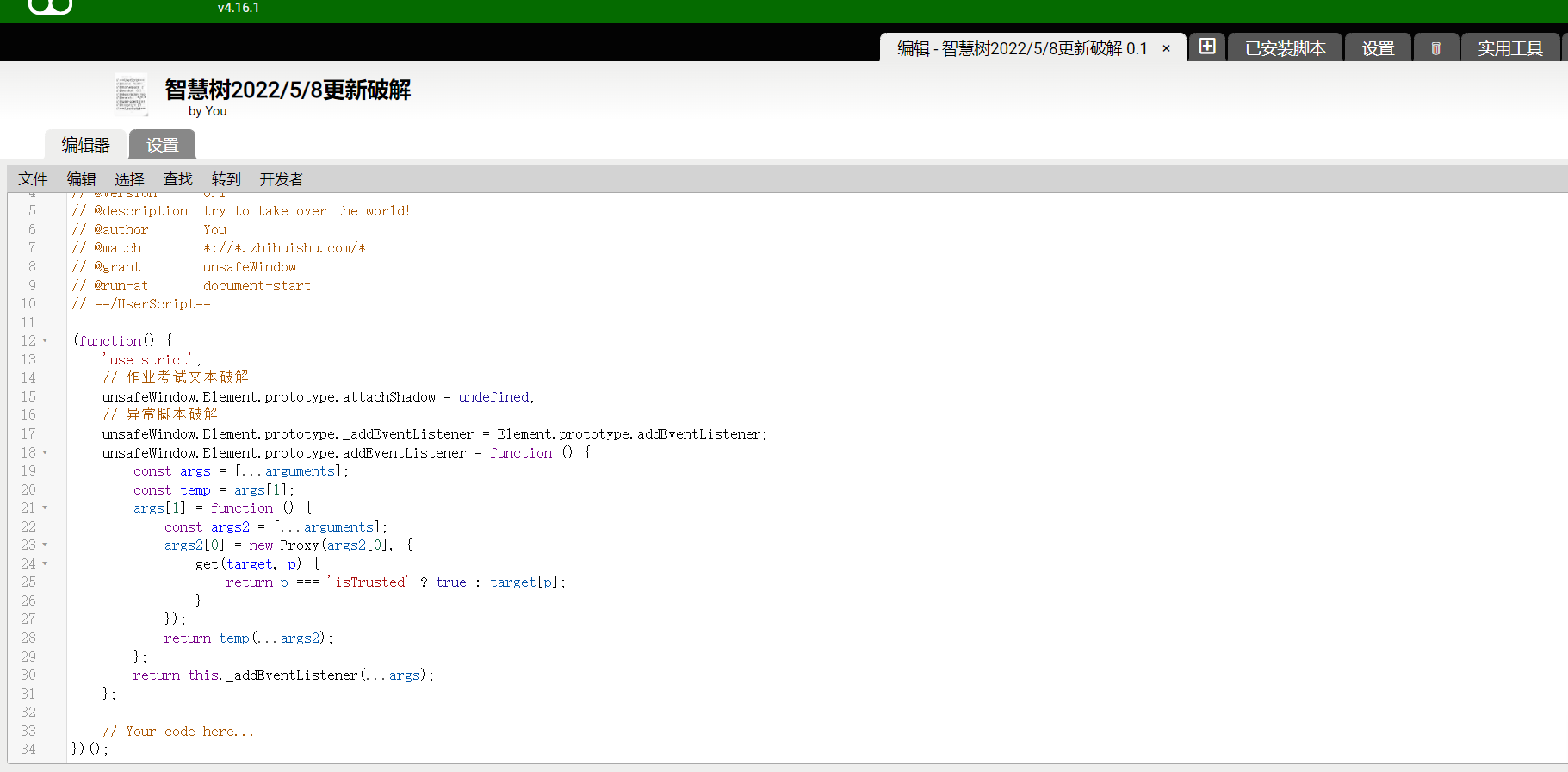
Task: Click 'return temp(...args2);' on line 28
Action: [249, 638]
